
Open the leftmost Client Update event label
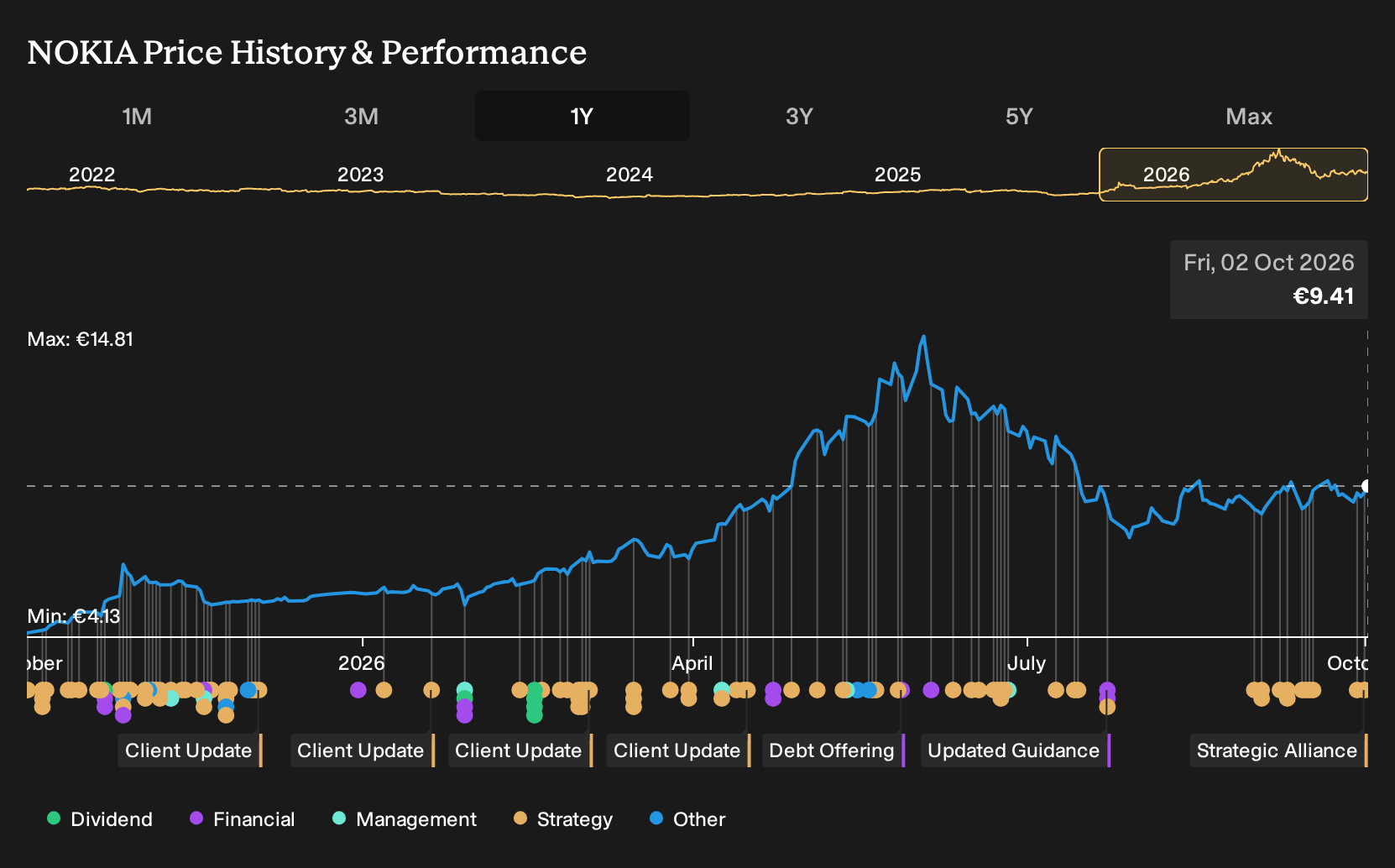click(191, 750)
